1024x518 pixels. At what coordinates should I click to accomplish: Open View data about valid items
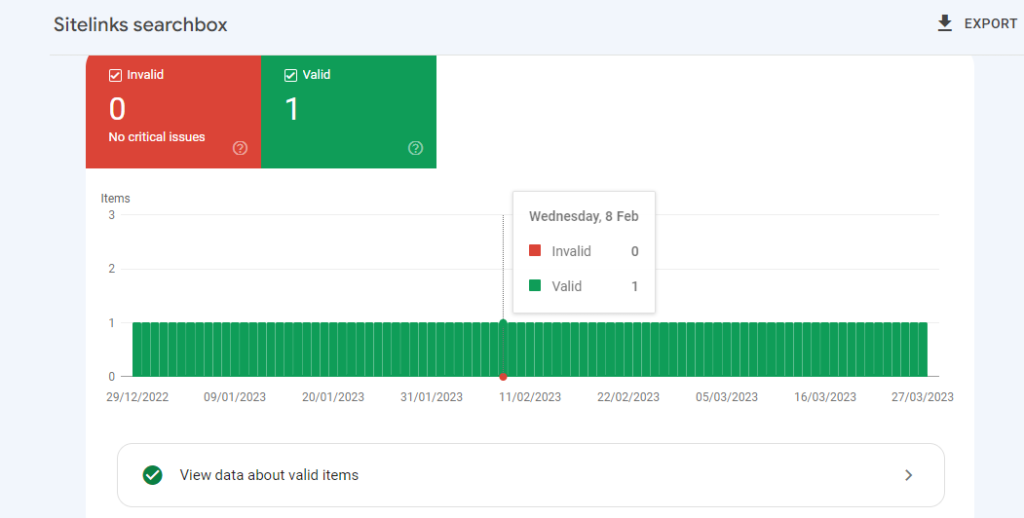coord(530,475)
